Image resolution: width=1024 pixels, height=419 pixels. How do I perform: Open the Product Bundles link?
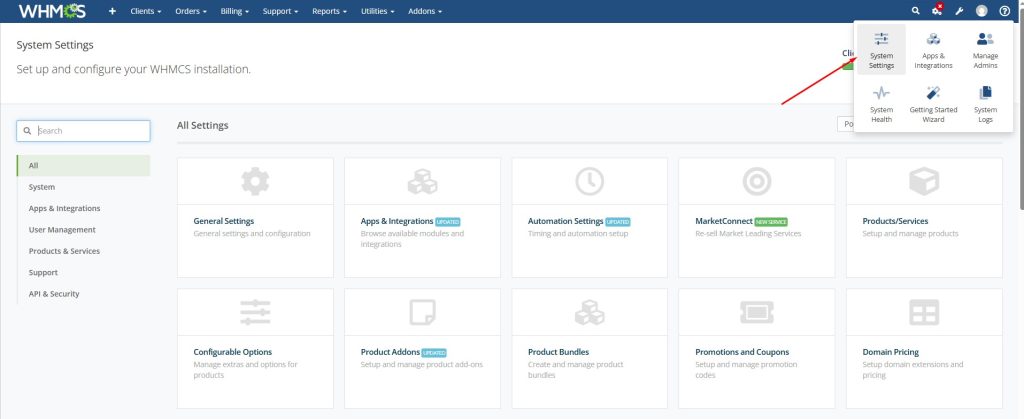coord(558,352)
